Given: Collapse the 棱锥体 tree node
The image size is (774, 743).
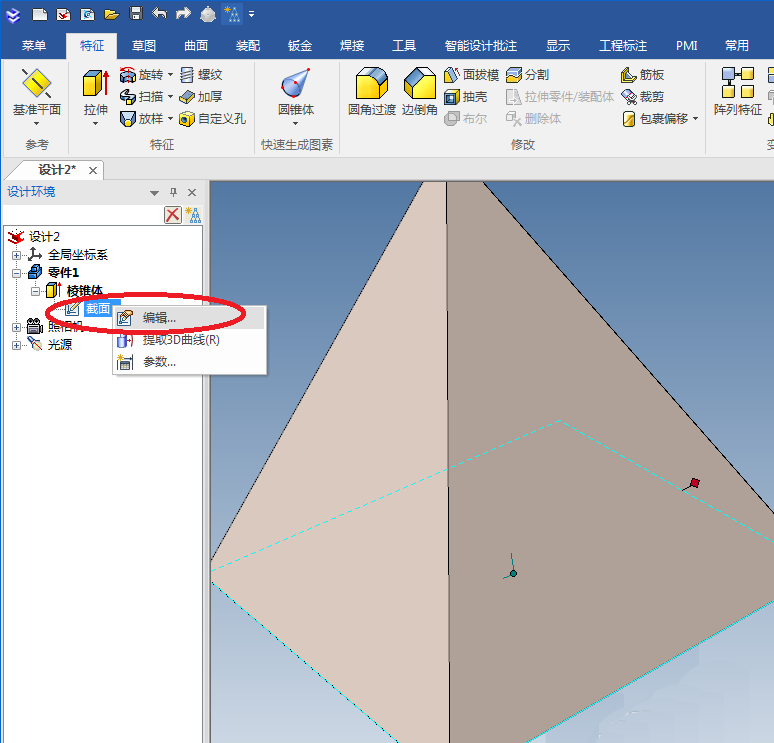Looking at the screenshot, I should click(35, 291).
